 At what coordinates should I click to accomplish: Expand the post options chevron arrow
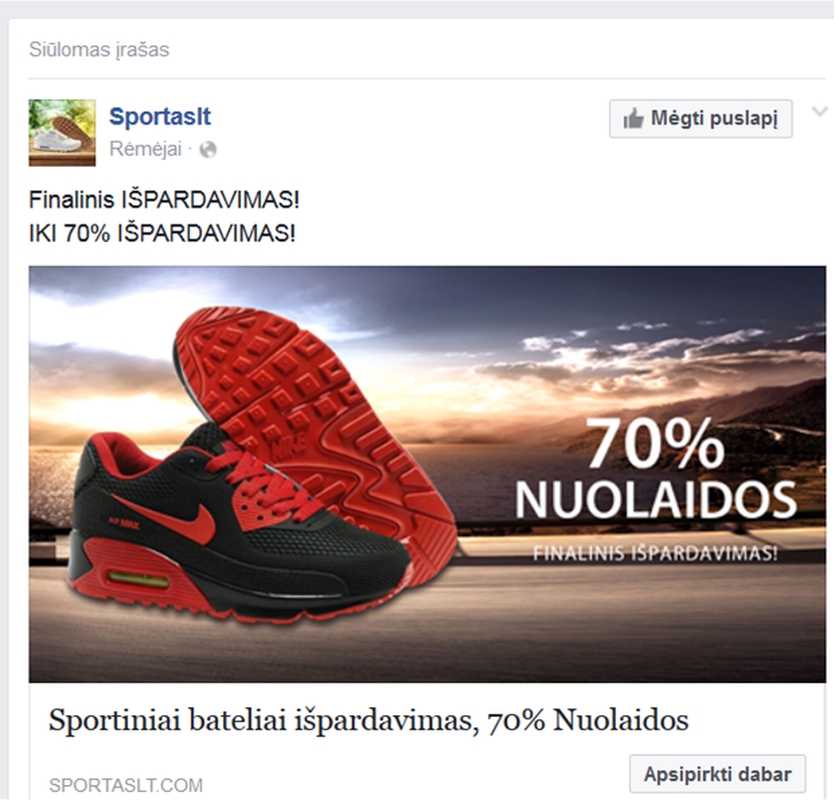tap(820, 111)
